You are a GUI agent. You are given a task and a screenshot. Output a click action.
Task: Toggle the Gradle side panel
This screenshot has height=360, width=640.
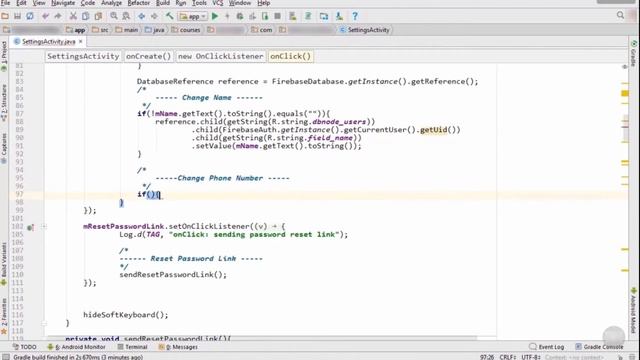[x=634, y=53]
